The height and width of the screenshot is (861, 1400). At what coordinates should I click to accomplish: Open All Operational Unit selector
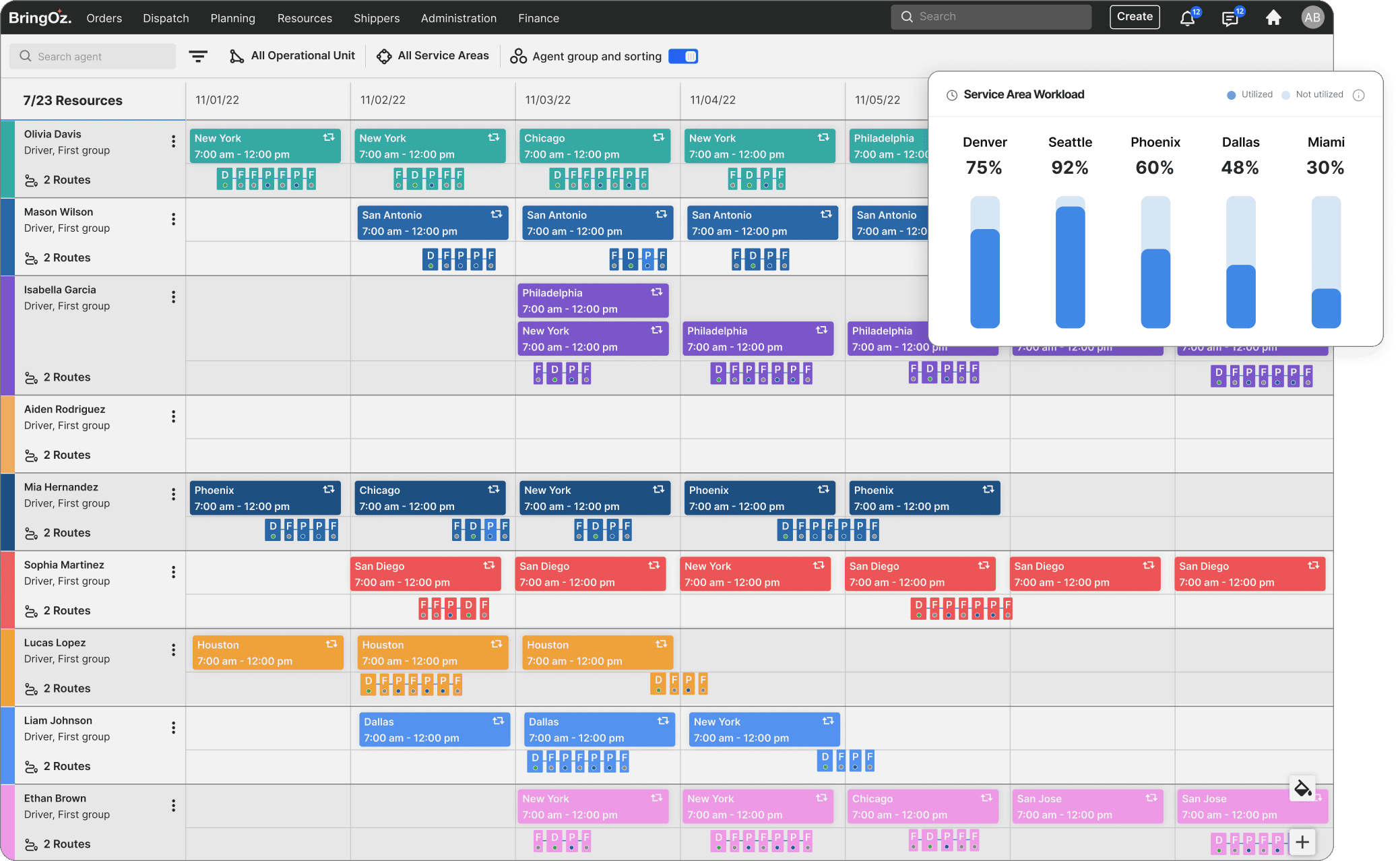pos(292,56)
